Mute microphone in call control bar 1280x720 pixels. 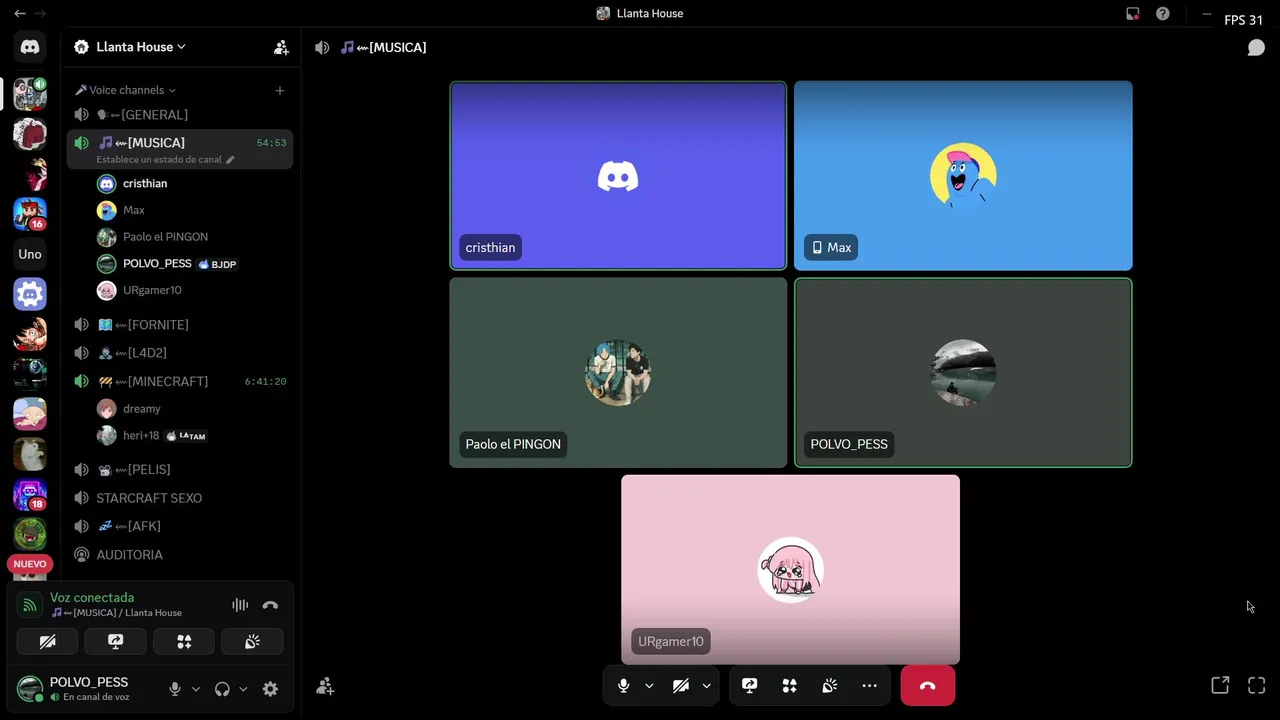(x=624, y=686)
